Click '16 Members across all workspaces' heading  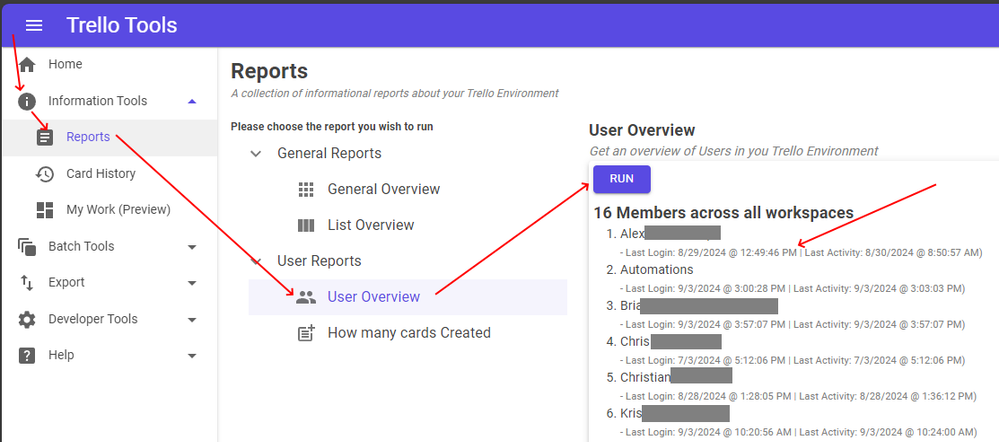pos(724,213)
